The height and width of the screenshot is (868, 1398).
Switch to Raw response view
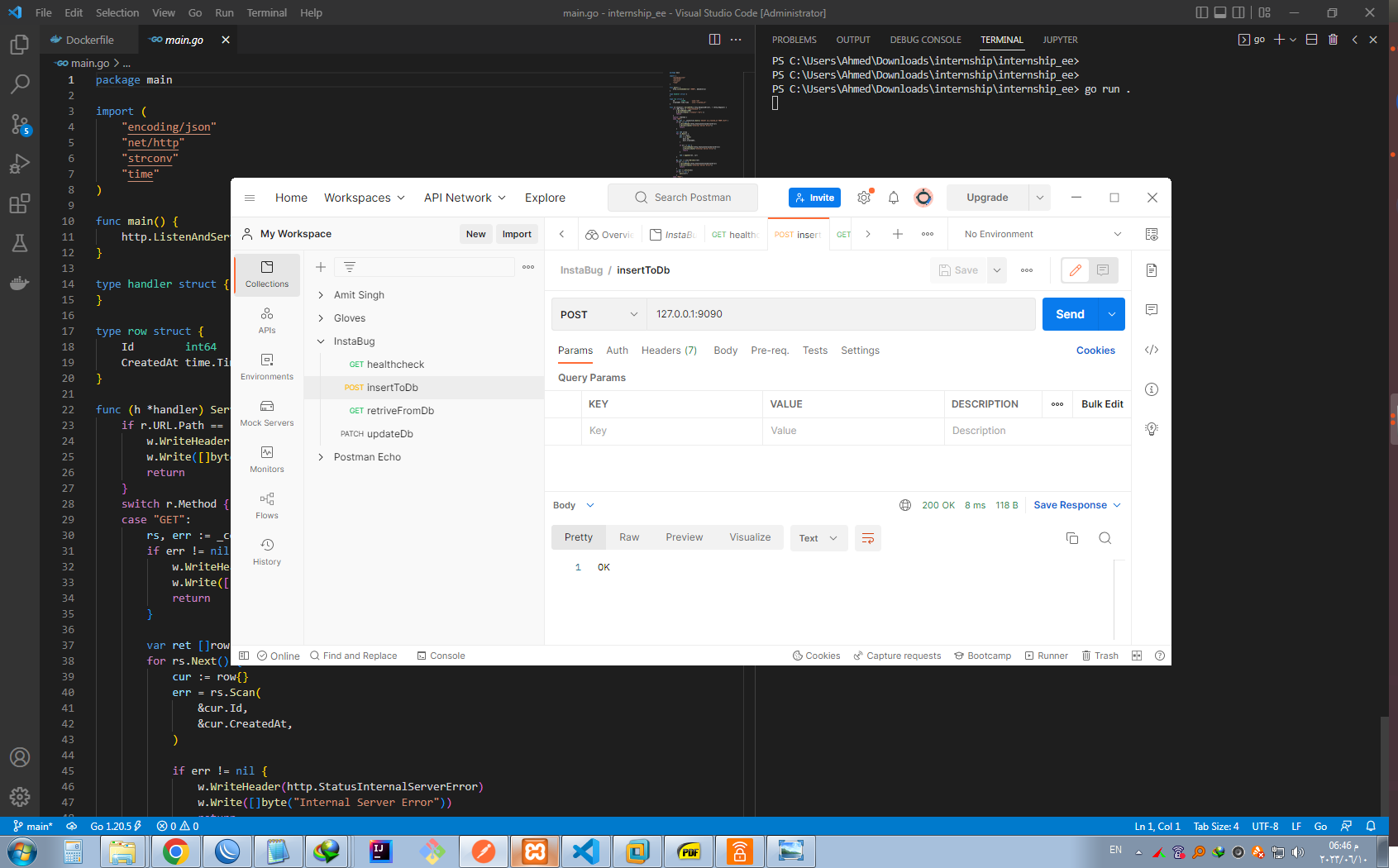(629, 537)
